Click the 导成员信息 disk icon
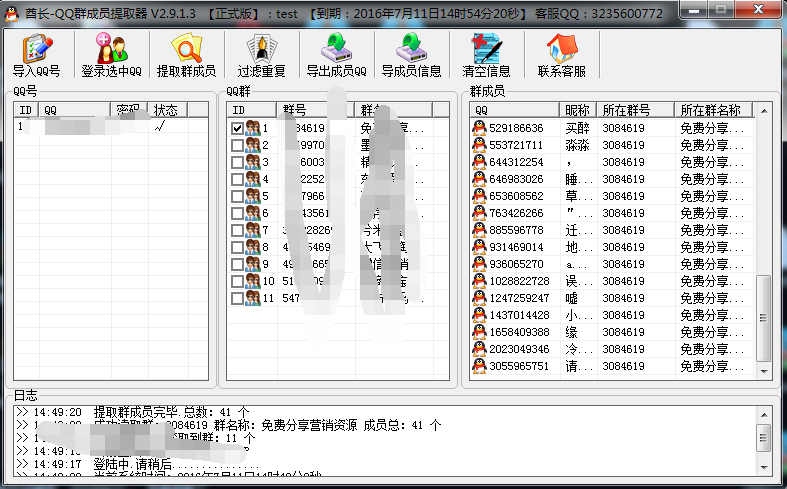The width and height of the screenshot is (787, 489). [411, 48]
